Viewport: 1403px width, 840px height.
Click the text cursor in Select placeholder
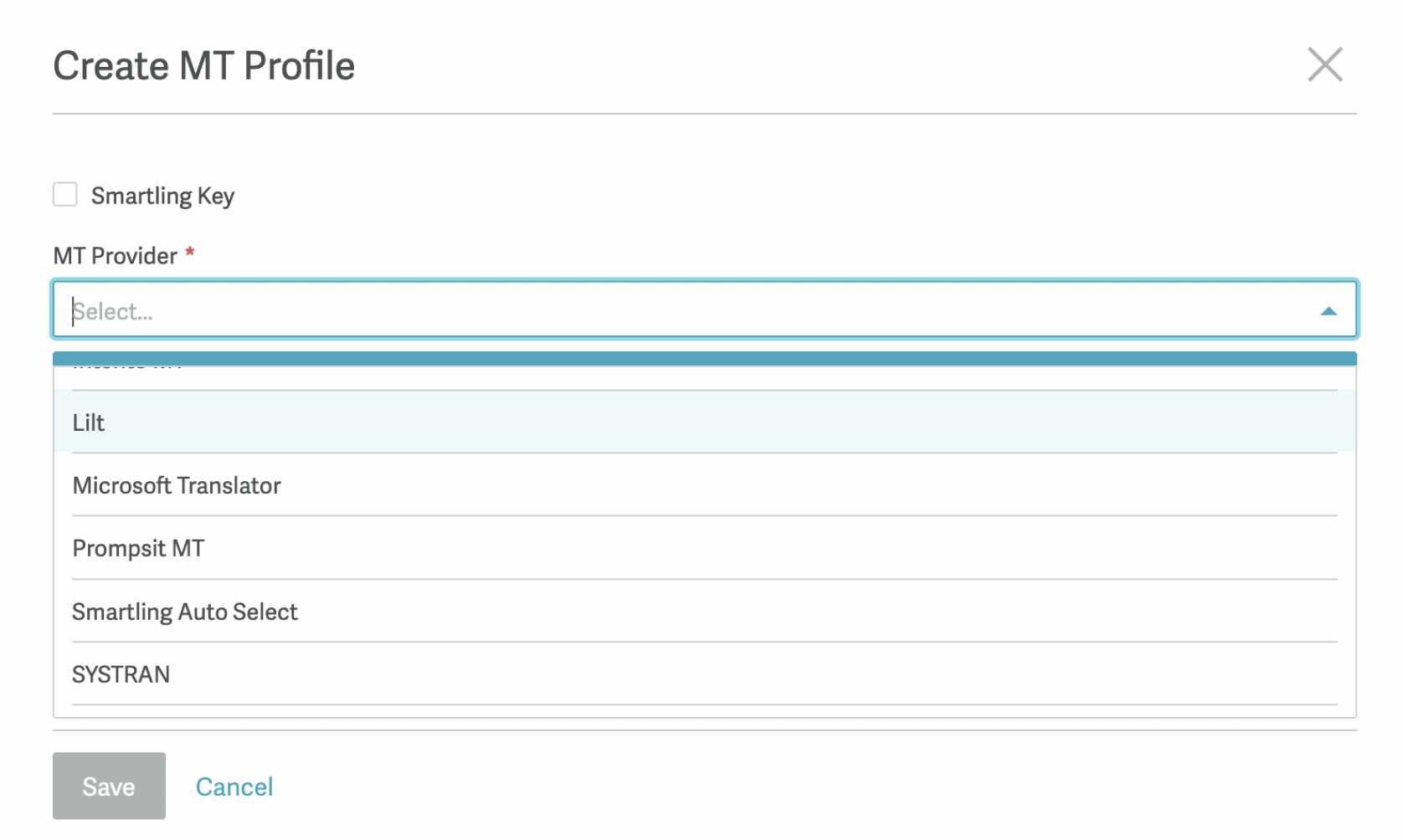(73, 311)
